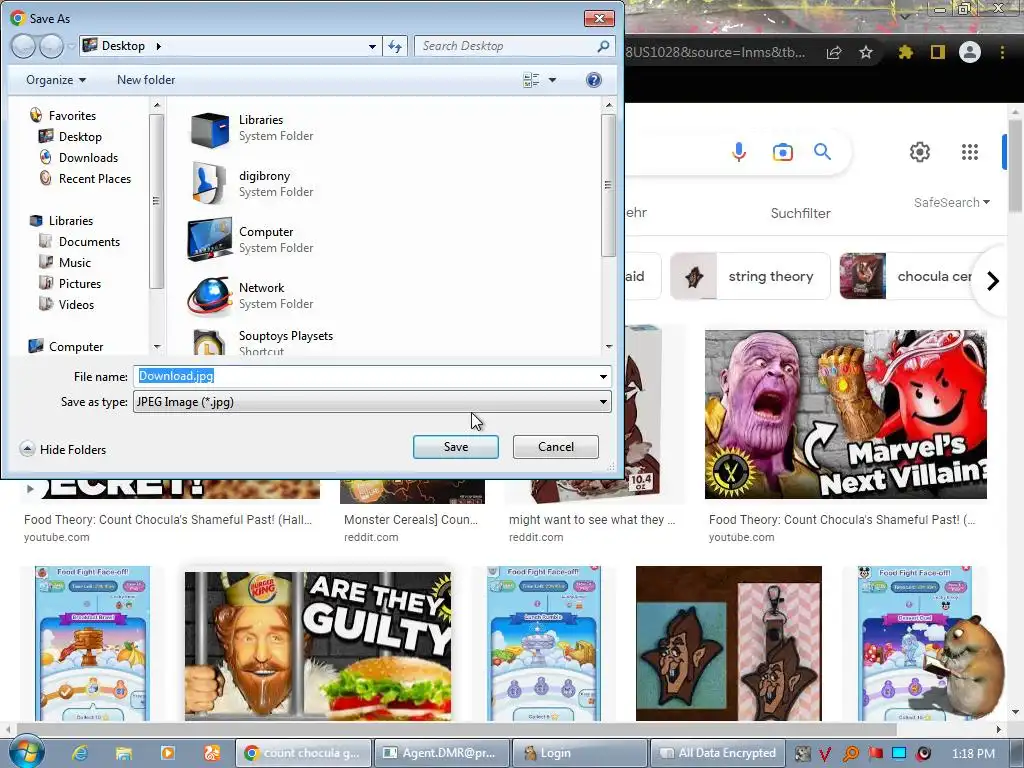Select the digibrony system folder icon
The height and width of the screenshot is (768, 1024).
click(x=210, y=184)
